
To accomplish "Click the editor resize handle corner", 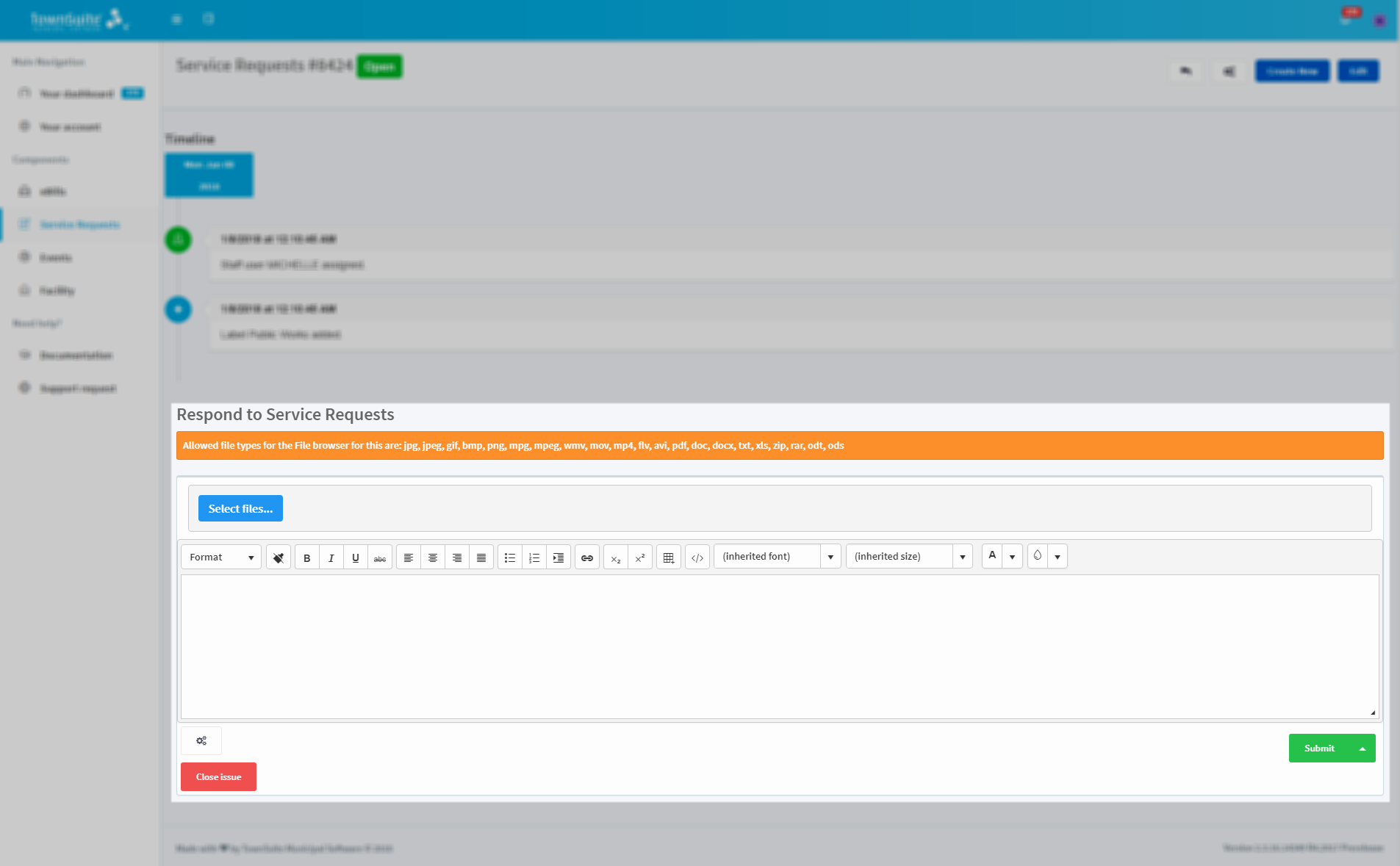I will click(1373, 712).
